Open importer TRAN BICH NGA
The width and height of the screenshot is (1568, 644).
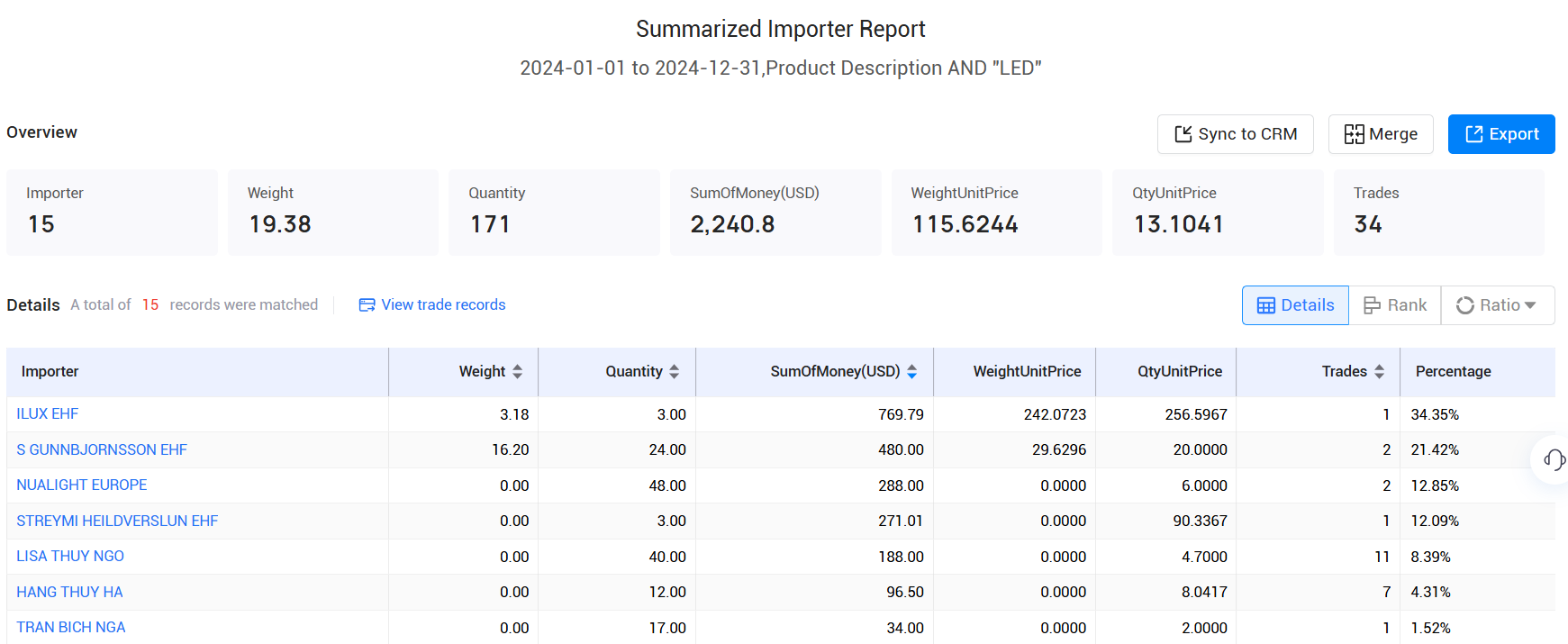click(71, 628)
